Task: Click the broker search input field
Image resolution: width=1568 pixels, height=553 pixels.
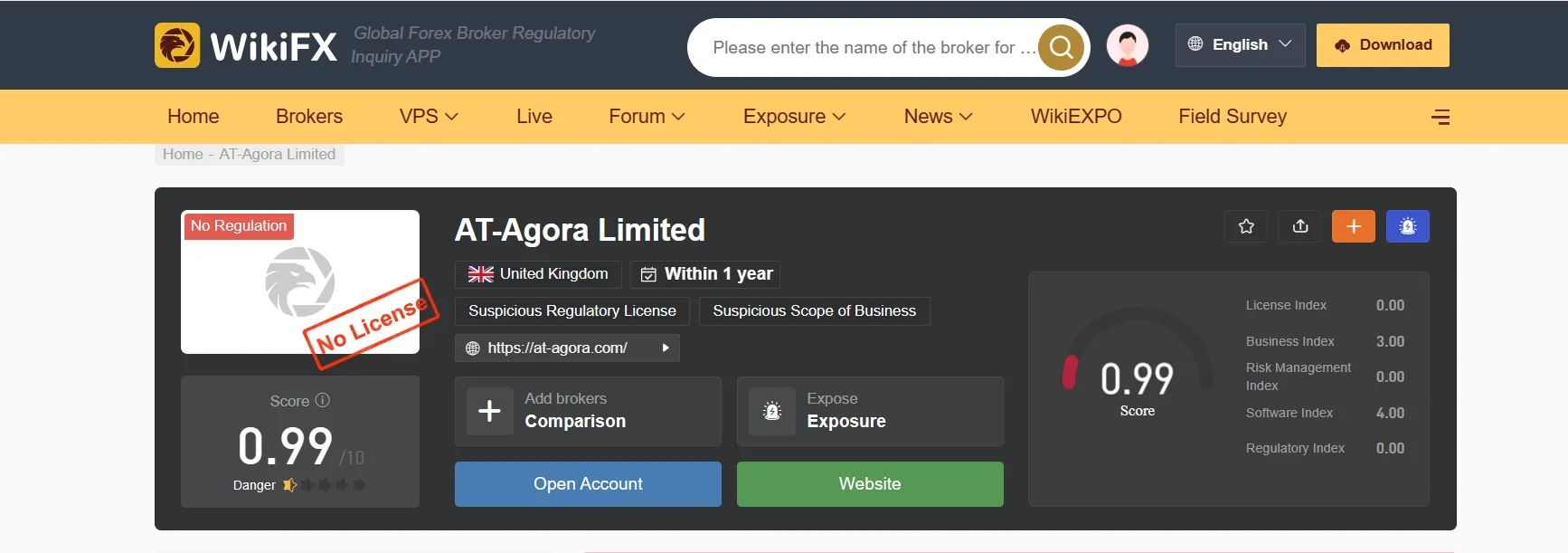Action: (874, 47)
